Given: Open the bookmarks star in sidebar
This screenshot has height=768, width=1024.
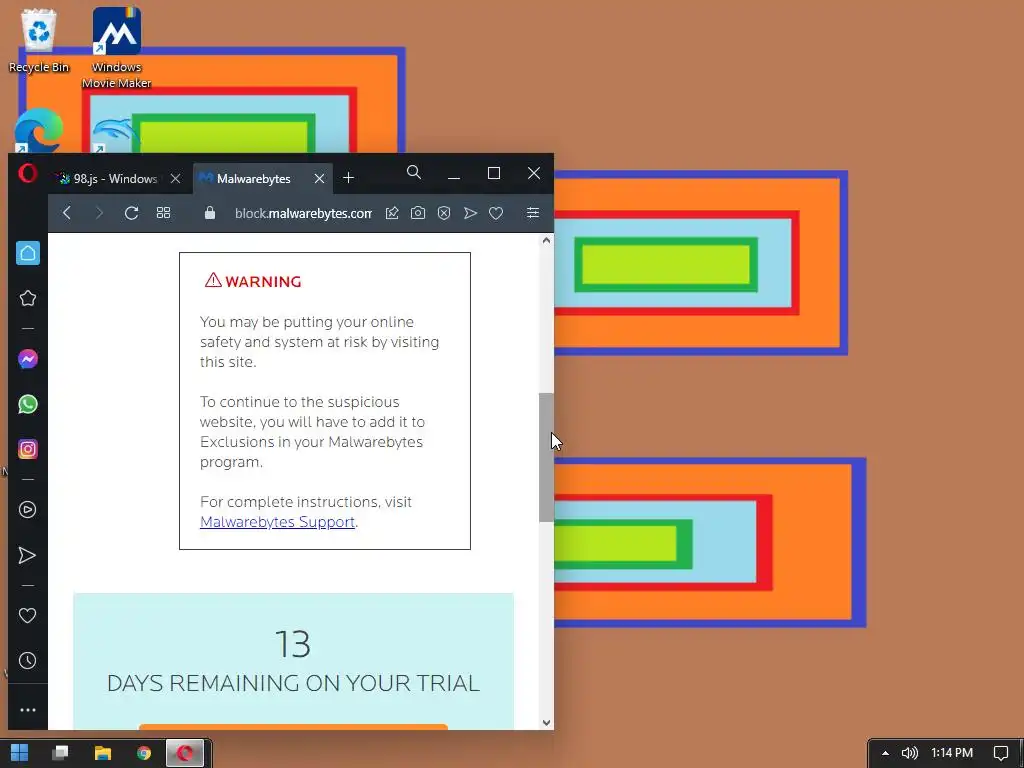Looking at the screenshot, I should (x=27, y=298).
